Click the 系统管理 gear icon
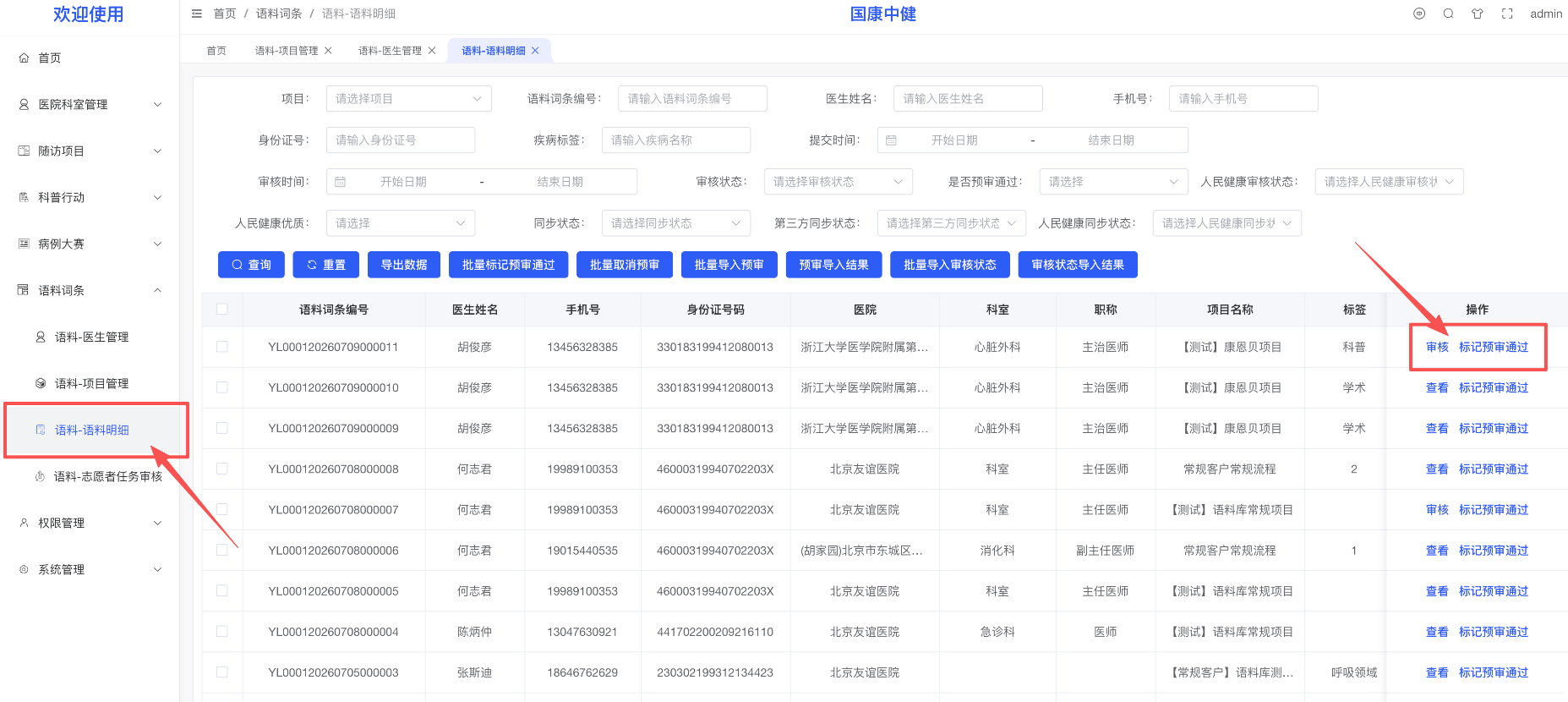 click(24, 569)
